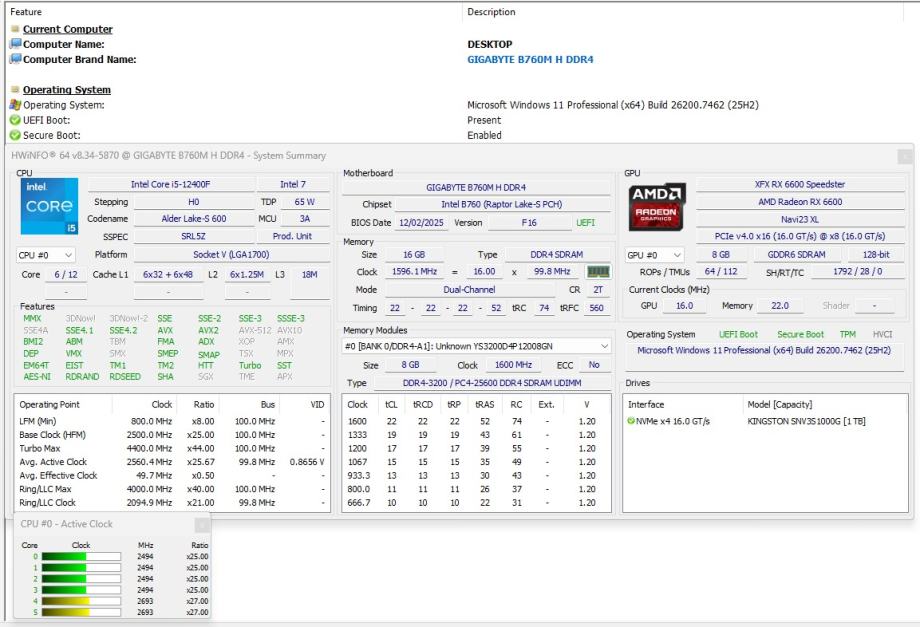Image resolution: width=920 pixels, height=627 pixels.
Task: Click the DDR4 SDRAM memory type field
Action: click(557, 255)
